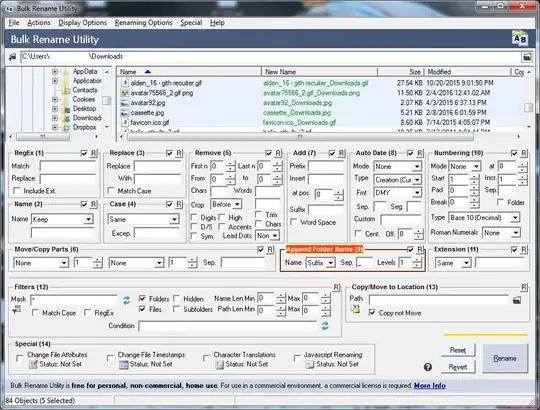Enable Change File Attributes checkbox

pos(20,358)
